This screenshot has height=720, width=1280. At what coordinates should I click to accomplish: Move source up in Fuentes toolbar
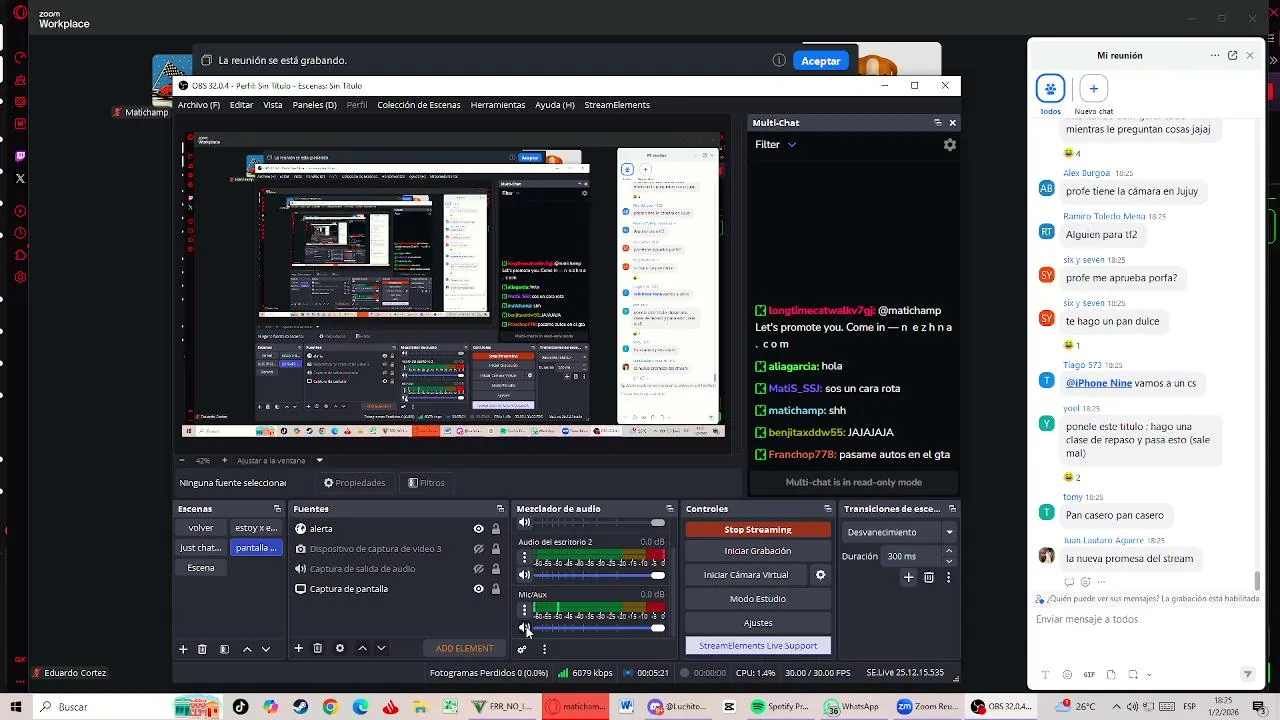pos(362,649)
